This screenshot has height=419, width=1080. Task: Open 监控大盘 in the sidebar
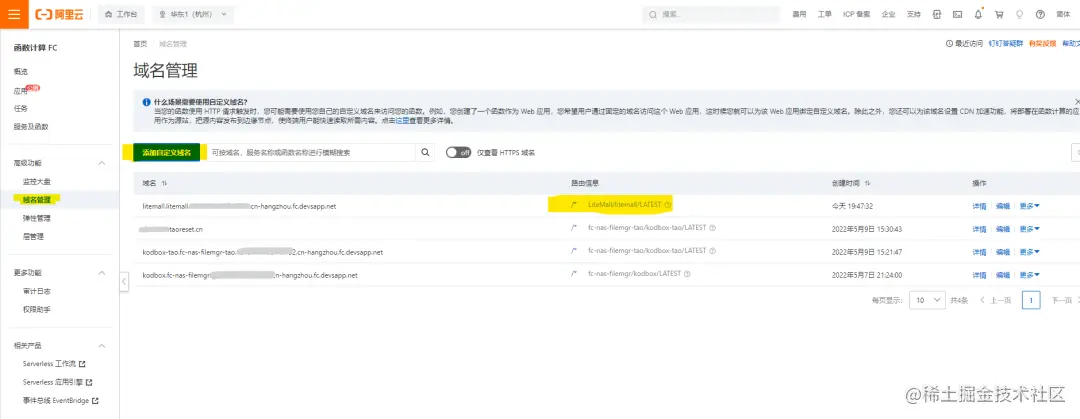(37, 181)
